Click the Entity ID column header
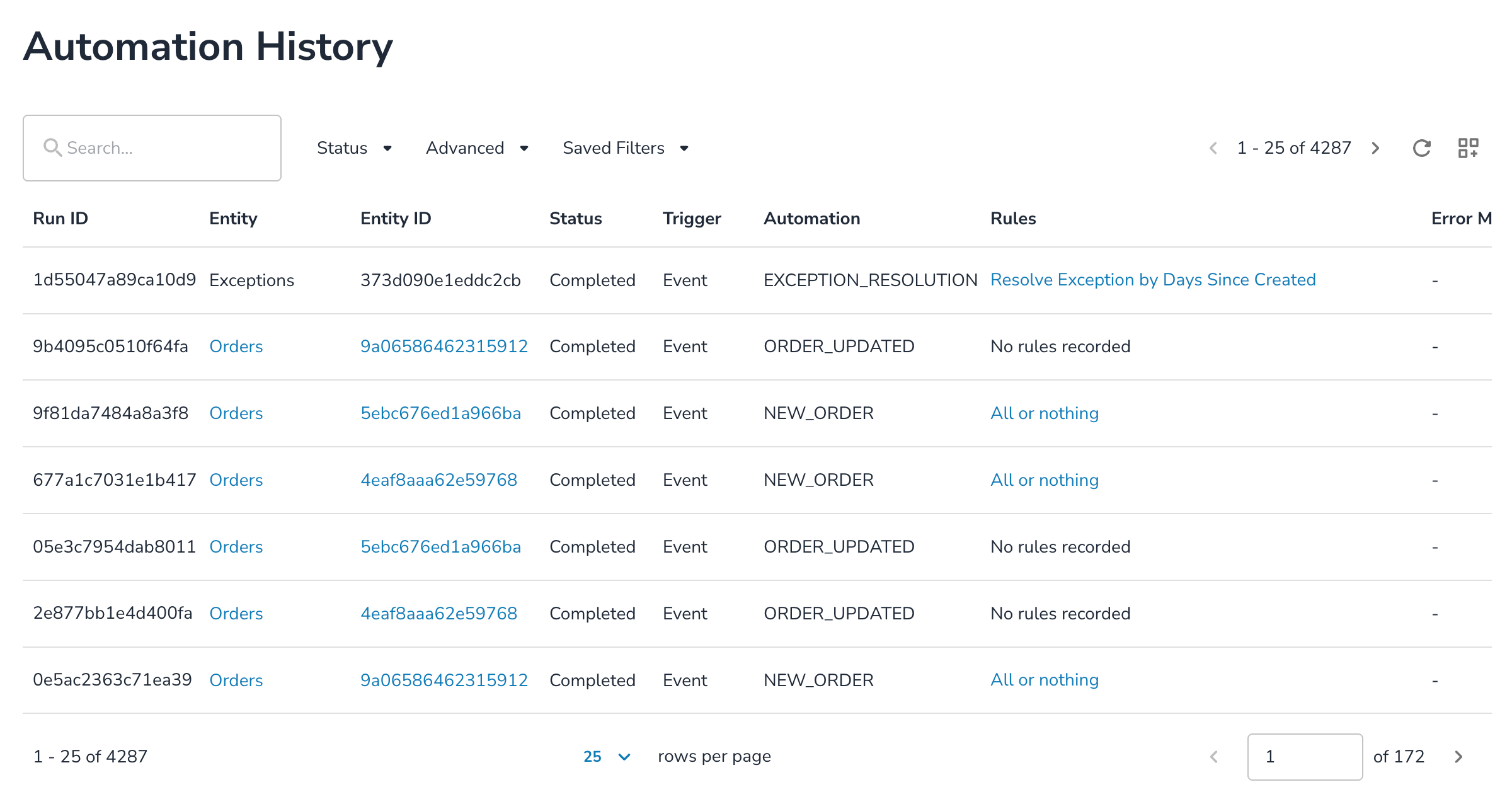The width and height of the screenshot is (1512, 804). pyautogui.click(x=396, y=219)
